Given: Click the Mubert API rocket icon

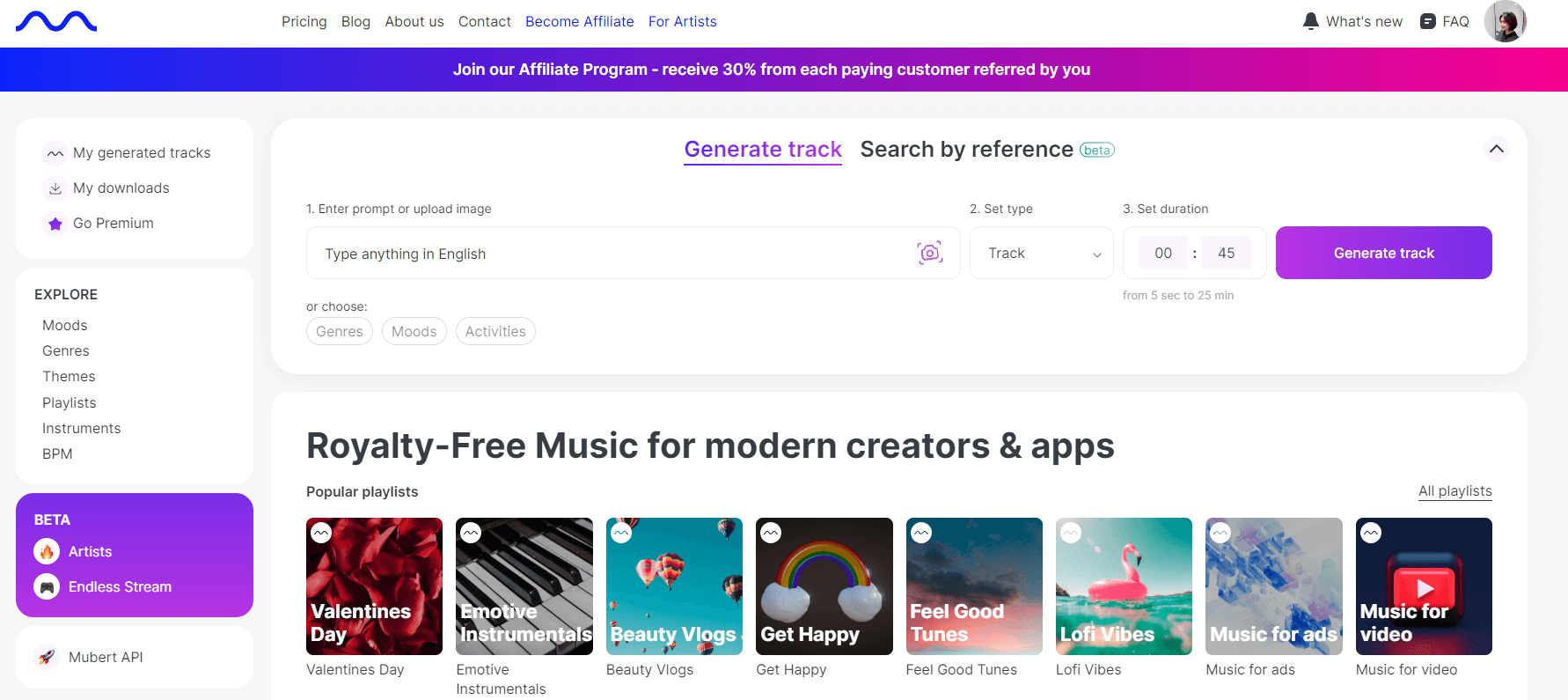Looking at the screenshot, I should pos(47,657).
